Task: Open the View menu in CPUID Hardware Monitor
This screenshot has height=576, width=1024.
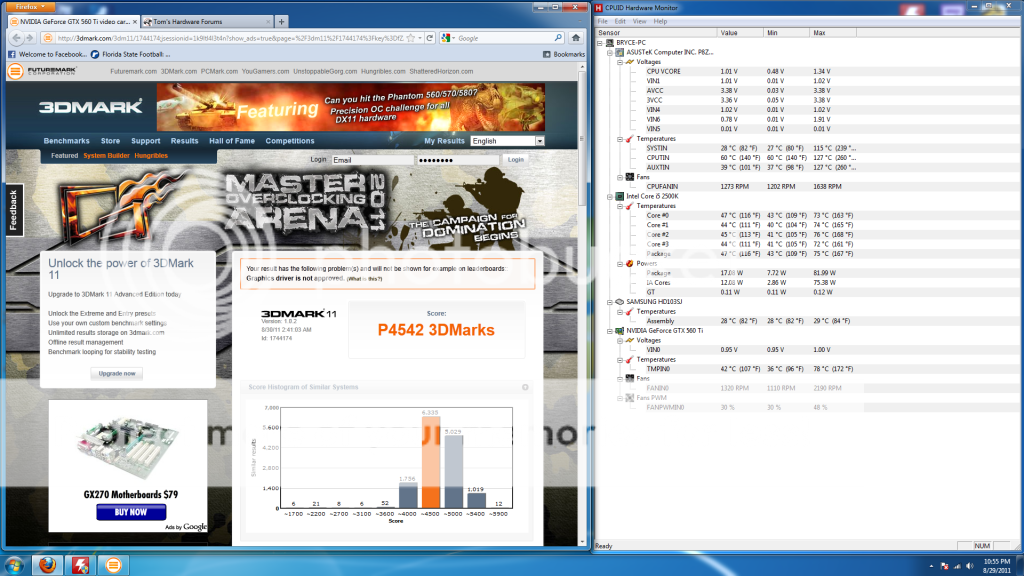Action: 640,20
